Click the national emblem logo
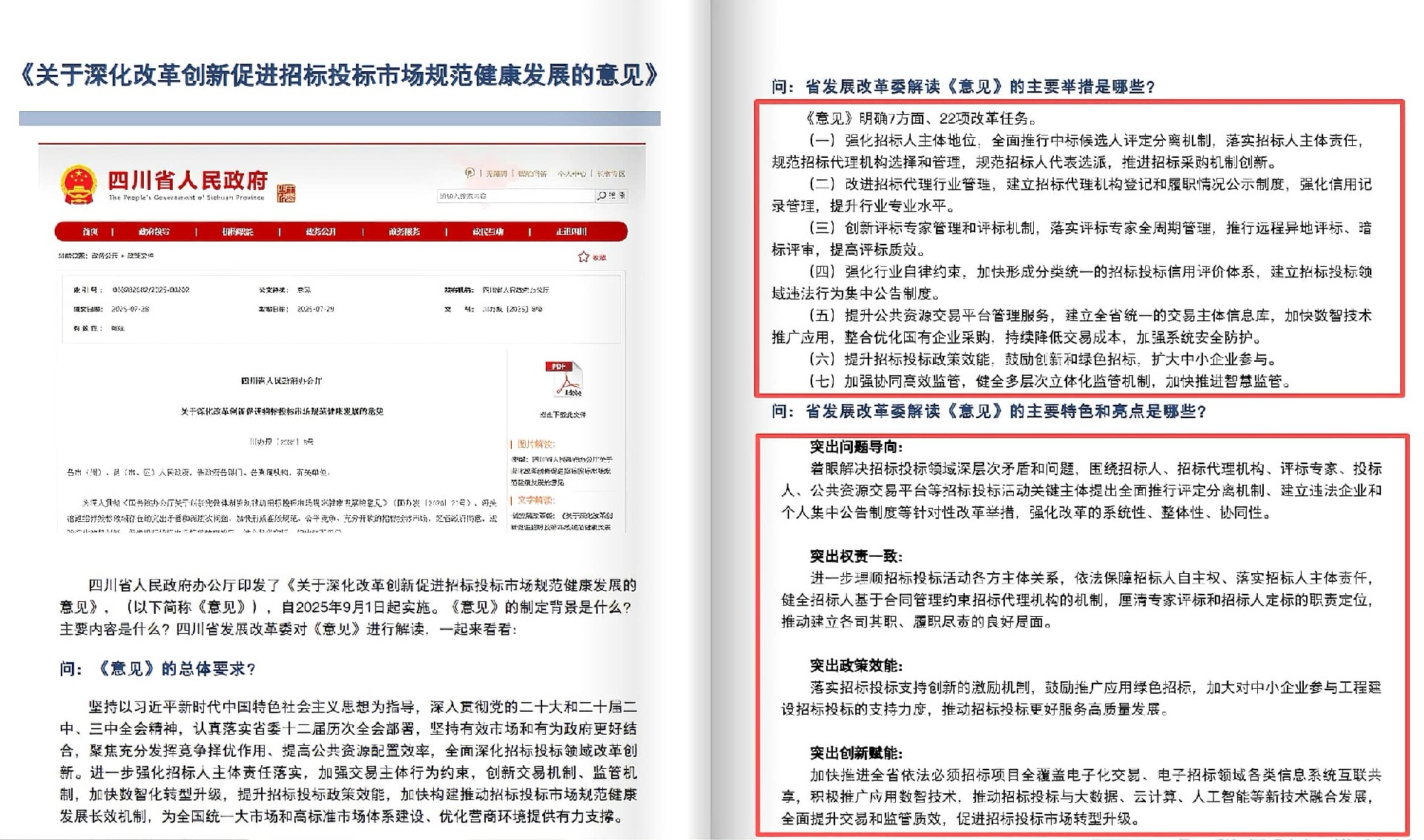 pos(79,185)
